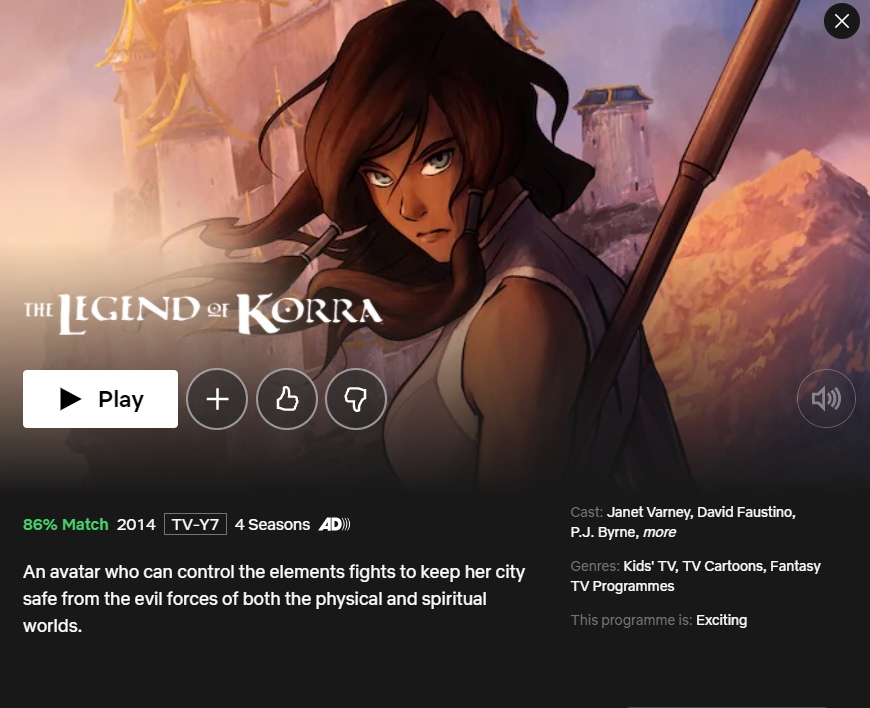Viewport: 870px width, 708px height.
Task: Rate the show with thumbs up
Action: pos(287,399)
